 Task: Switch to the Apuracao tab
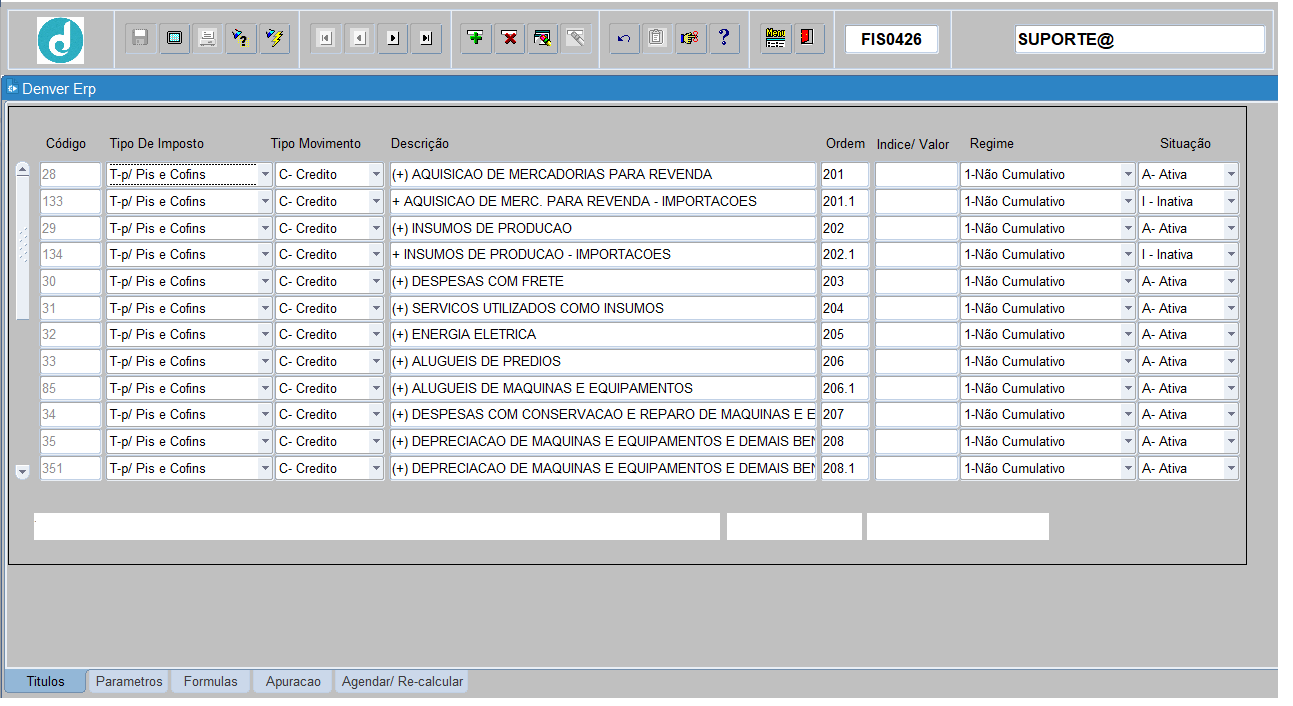tap(293, 681)
